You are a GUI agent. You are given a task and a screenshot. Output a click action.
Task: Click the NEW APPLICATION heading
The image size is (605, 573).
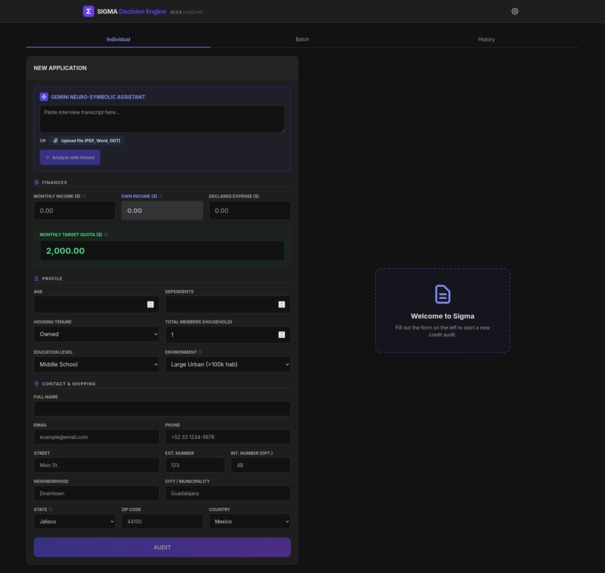60,68
